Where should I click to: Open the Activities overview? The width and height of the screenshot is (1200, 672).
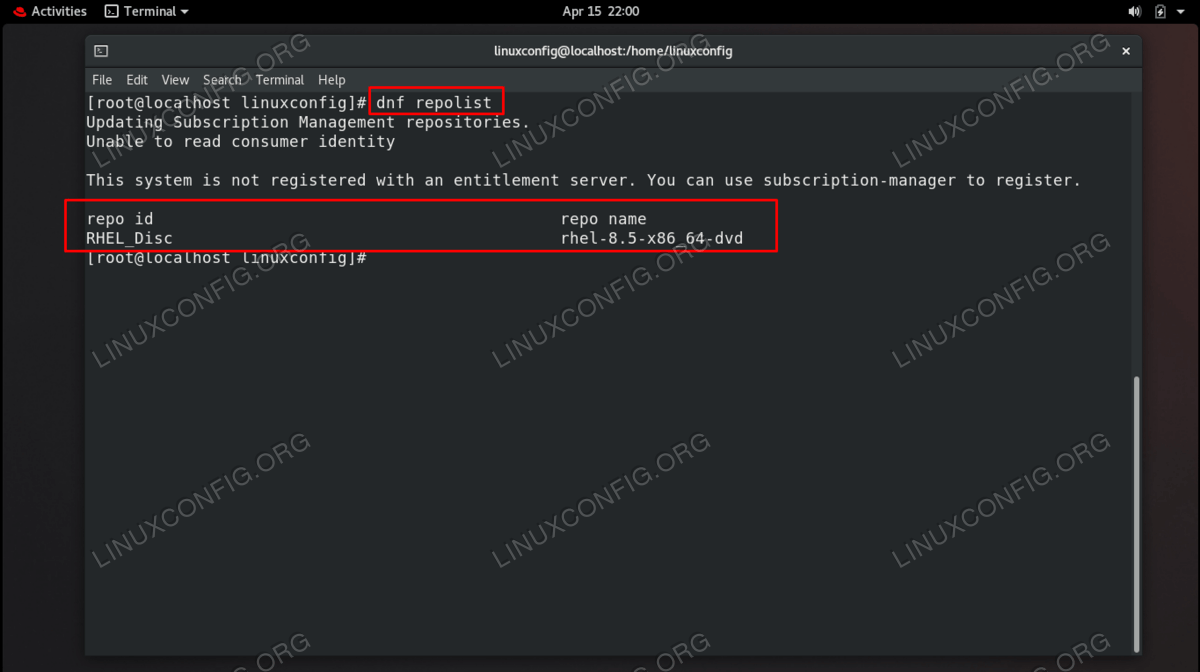pos(59,12)
